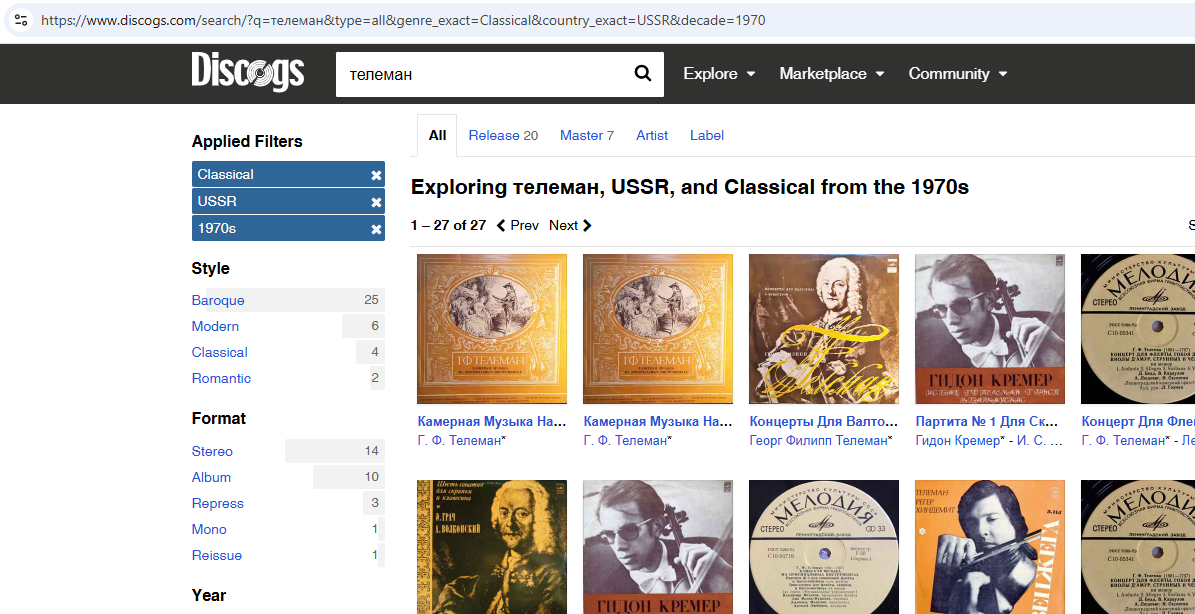Switch to the Release tab
The width and height of the screenshot is (1195, 614).
[502, 135]
